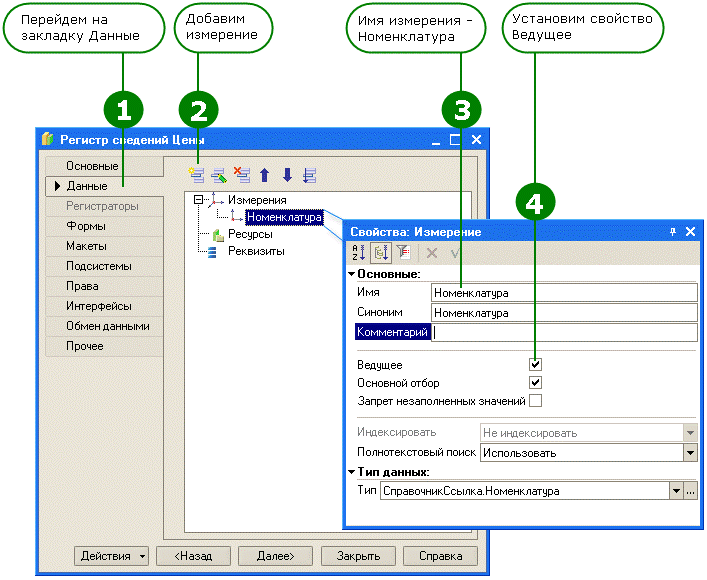Collapse the Измерения tree node
Viewport: 707px width, 580px height.
pos(198,200)
